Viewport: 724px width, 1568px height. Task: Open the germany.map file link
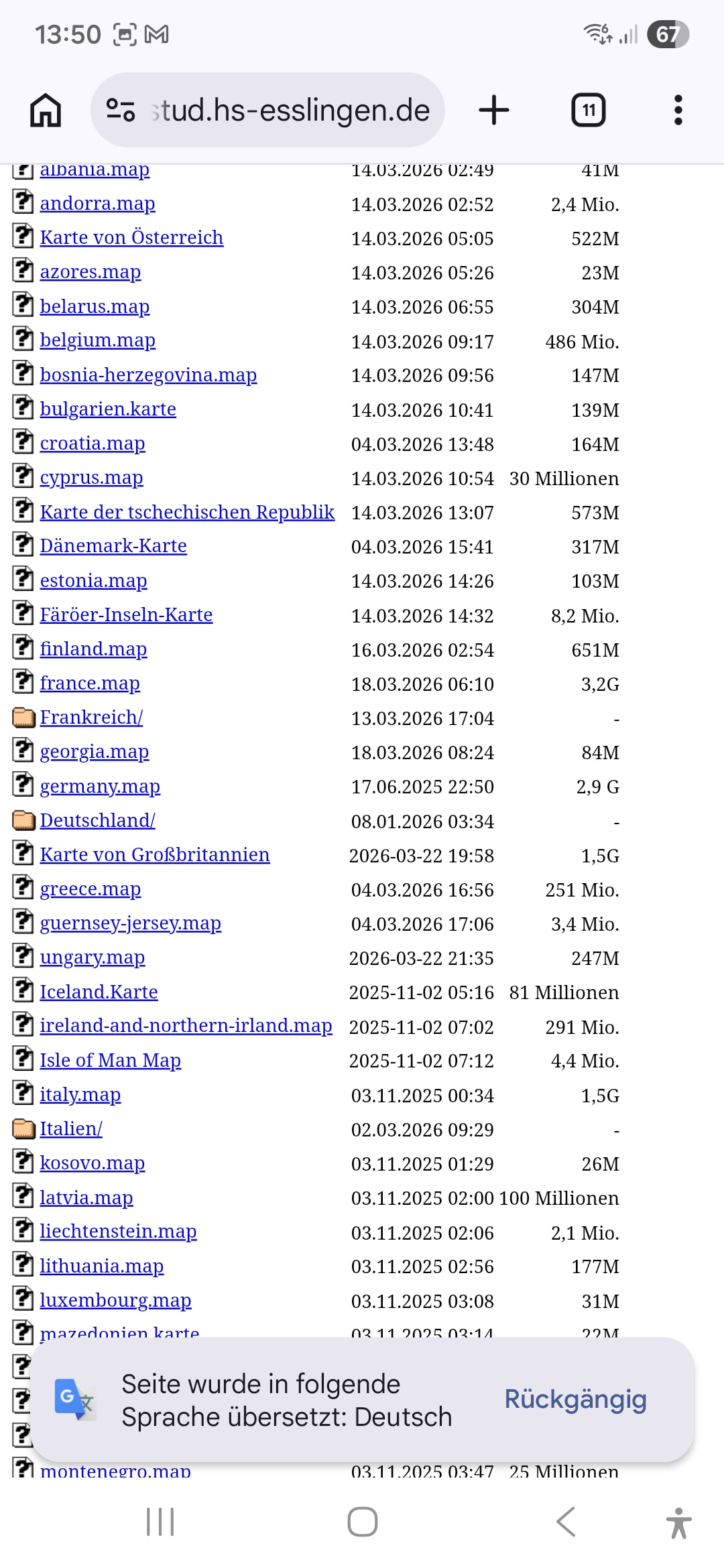[x=100, y=786]
